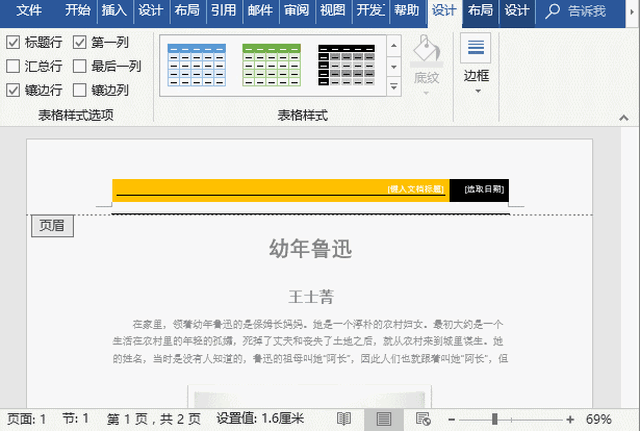Screen dimensions: 640x431
Task: Collapse the ribbon with the chevron
Action: (x=623, y=118)
